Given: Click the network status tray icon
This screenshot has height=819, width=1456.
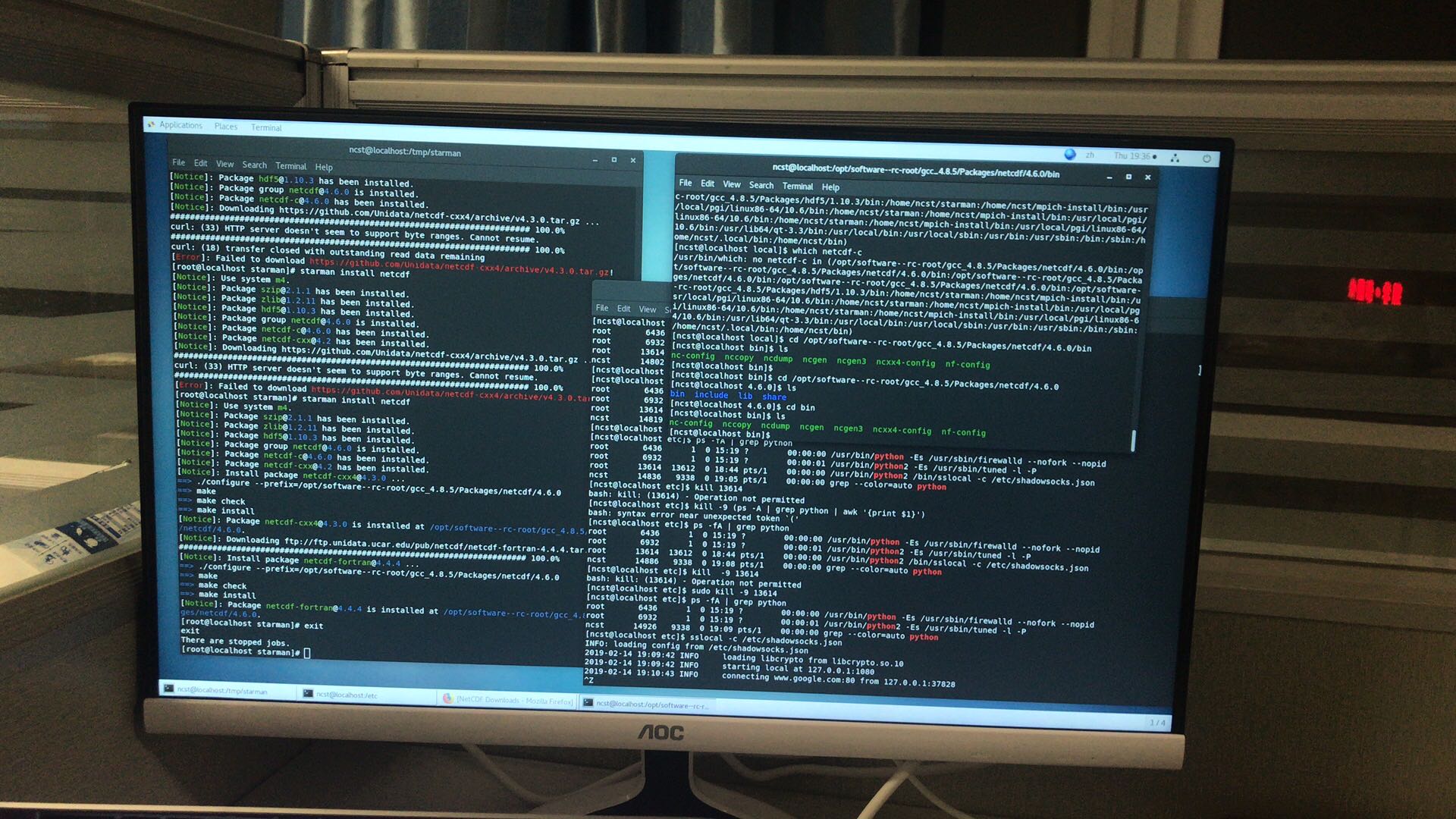Looking at the screenshot, I should 1175,158.
